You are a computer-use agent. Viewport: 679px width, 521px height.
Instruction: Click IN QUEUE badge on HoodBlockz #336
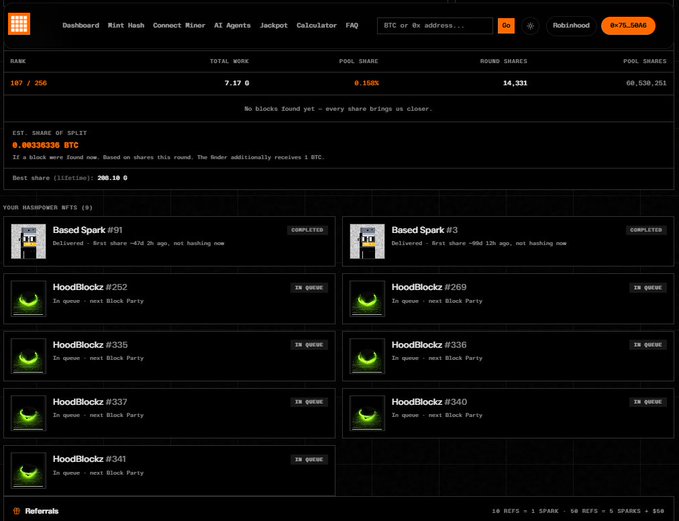[x=648, y=345]
